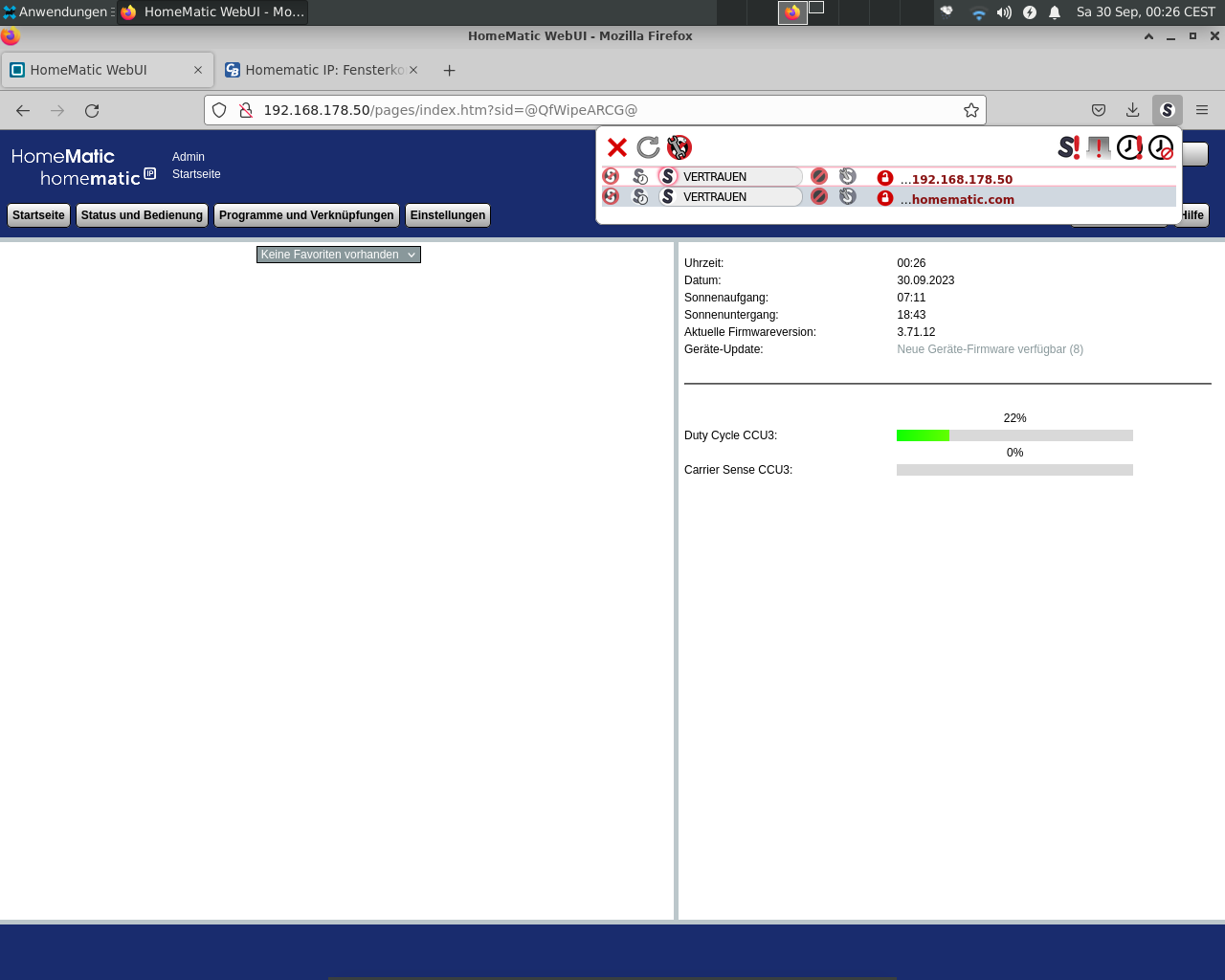Reload page with Firefox toolbar button
This screenshot has height=980, width=1225.
pos(92,110)
